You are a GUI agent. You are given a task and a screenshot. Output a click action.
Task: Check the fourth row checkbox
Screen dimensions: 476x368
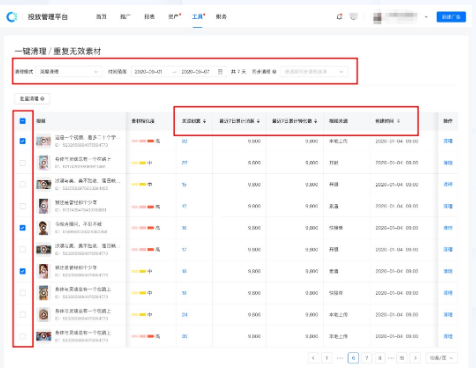pos(23,206)
